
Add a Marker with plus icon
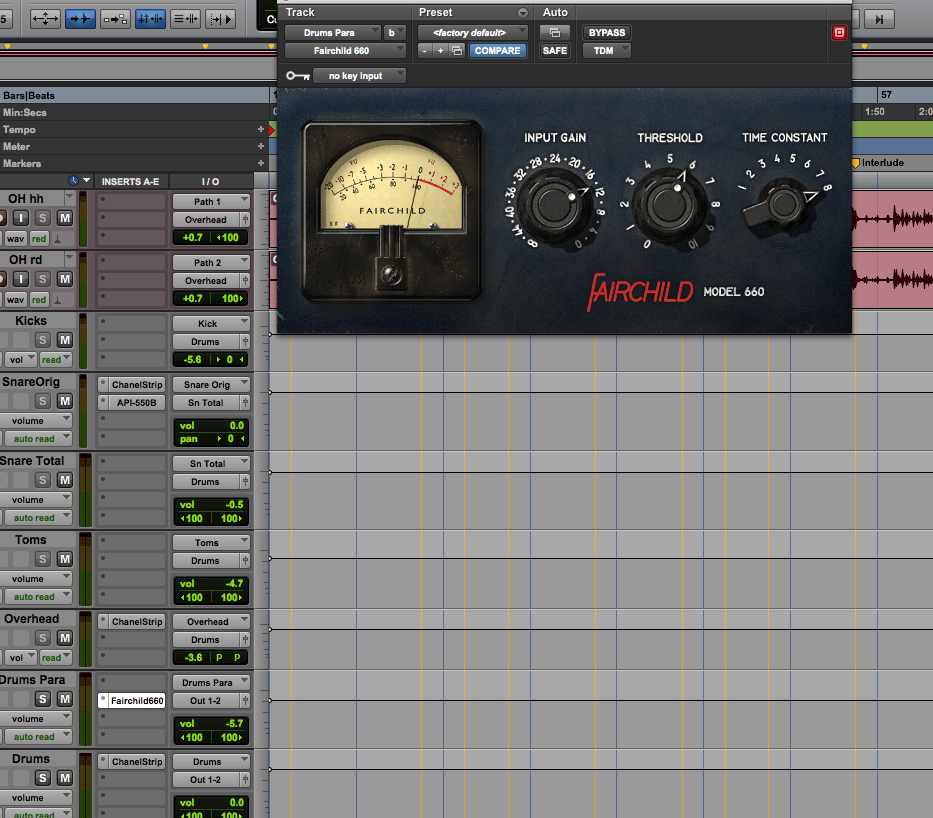click(261, 163)
